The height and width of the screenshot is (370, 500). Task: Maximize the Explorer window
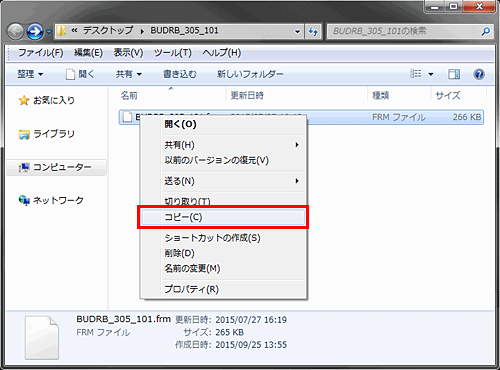[453, 6]
